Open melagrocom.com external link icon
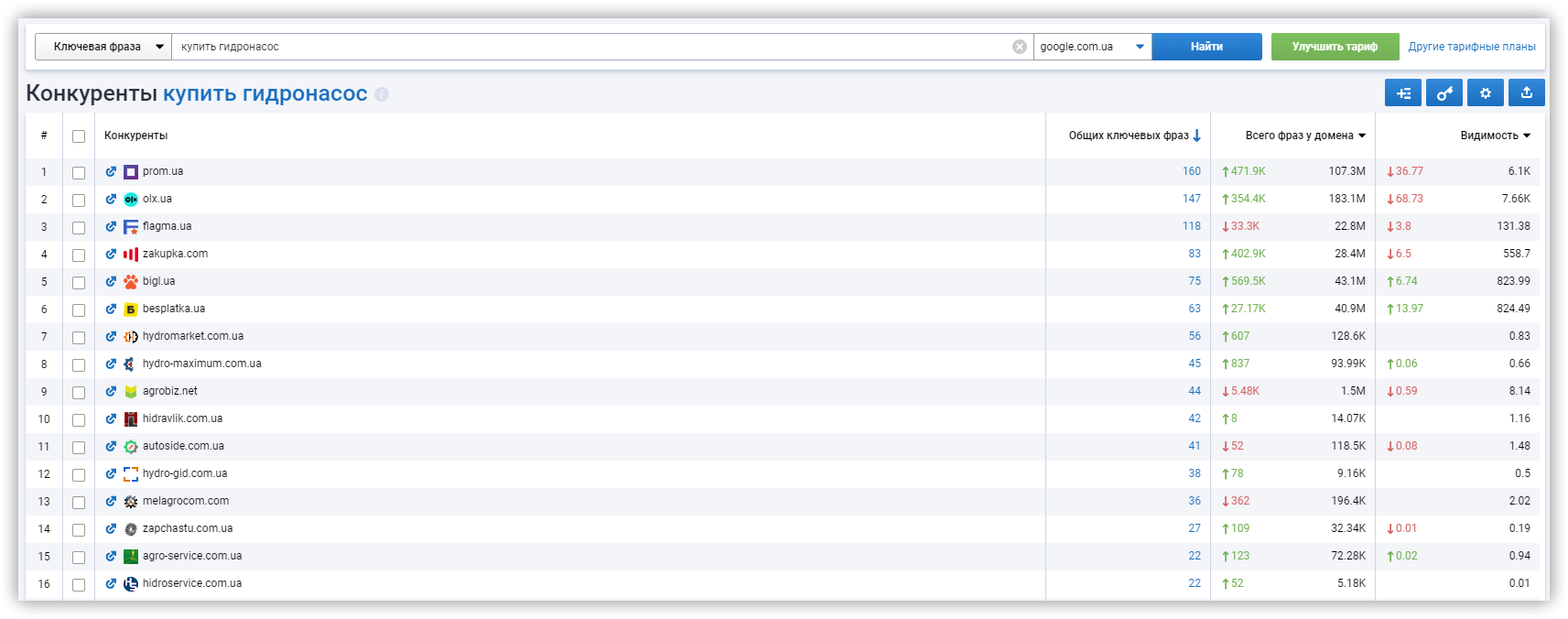 (x=111, y=501)
